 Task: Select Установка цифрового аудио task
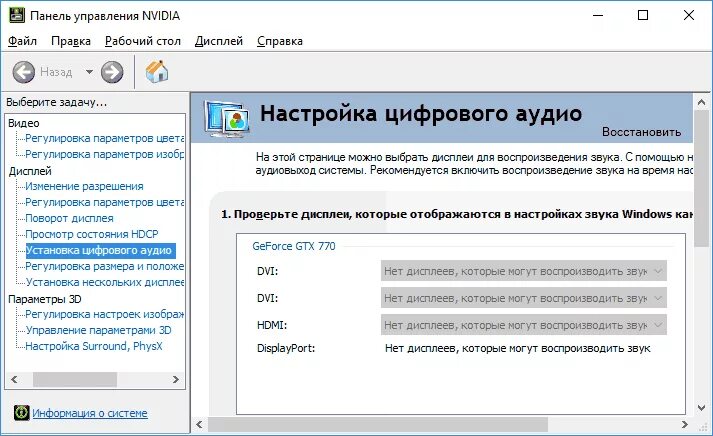point(100,251)
